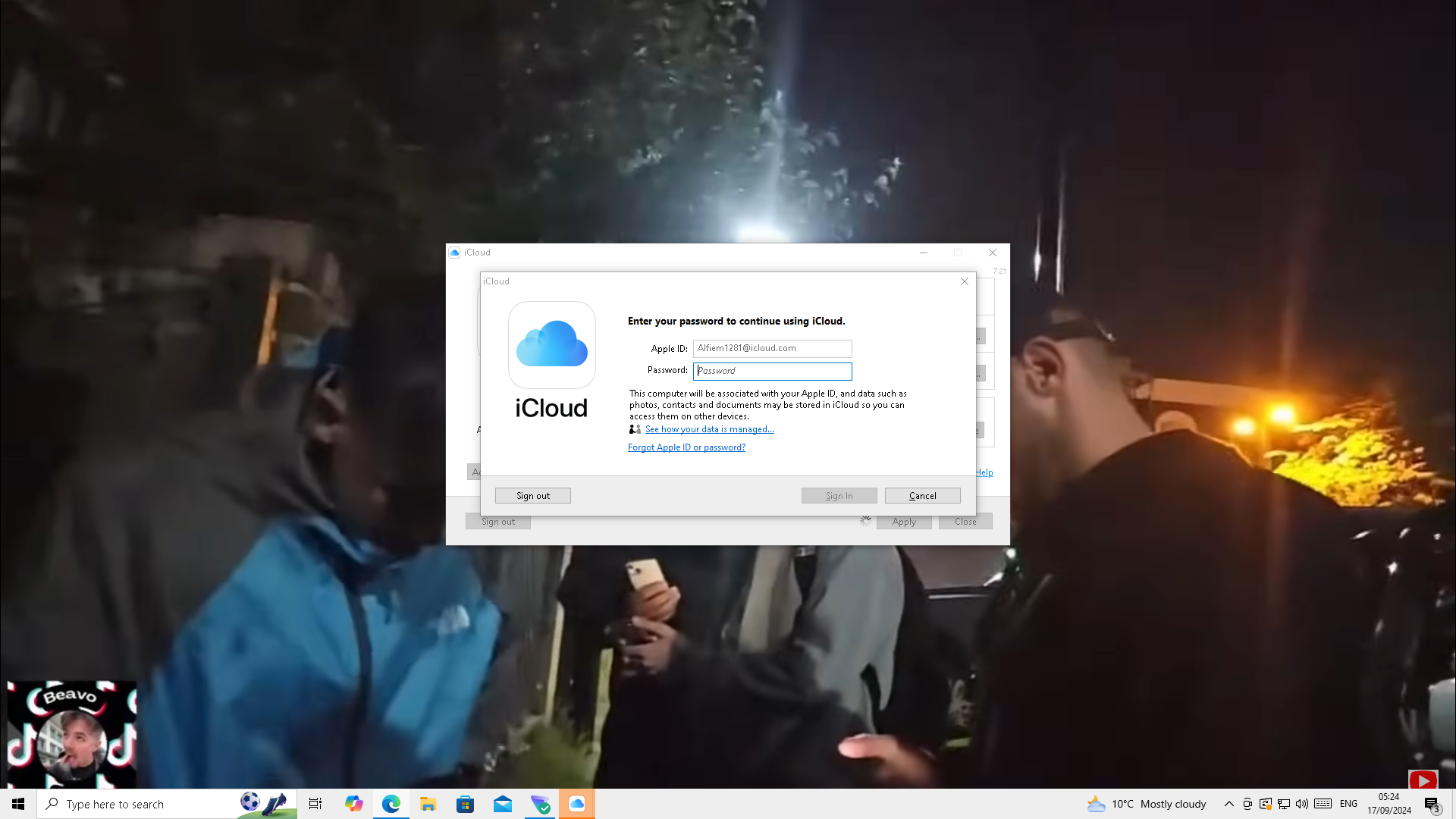The image size is (1456, 819).
Task: Click the YouTube icon in the corner
Action: pos(1423,780)
